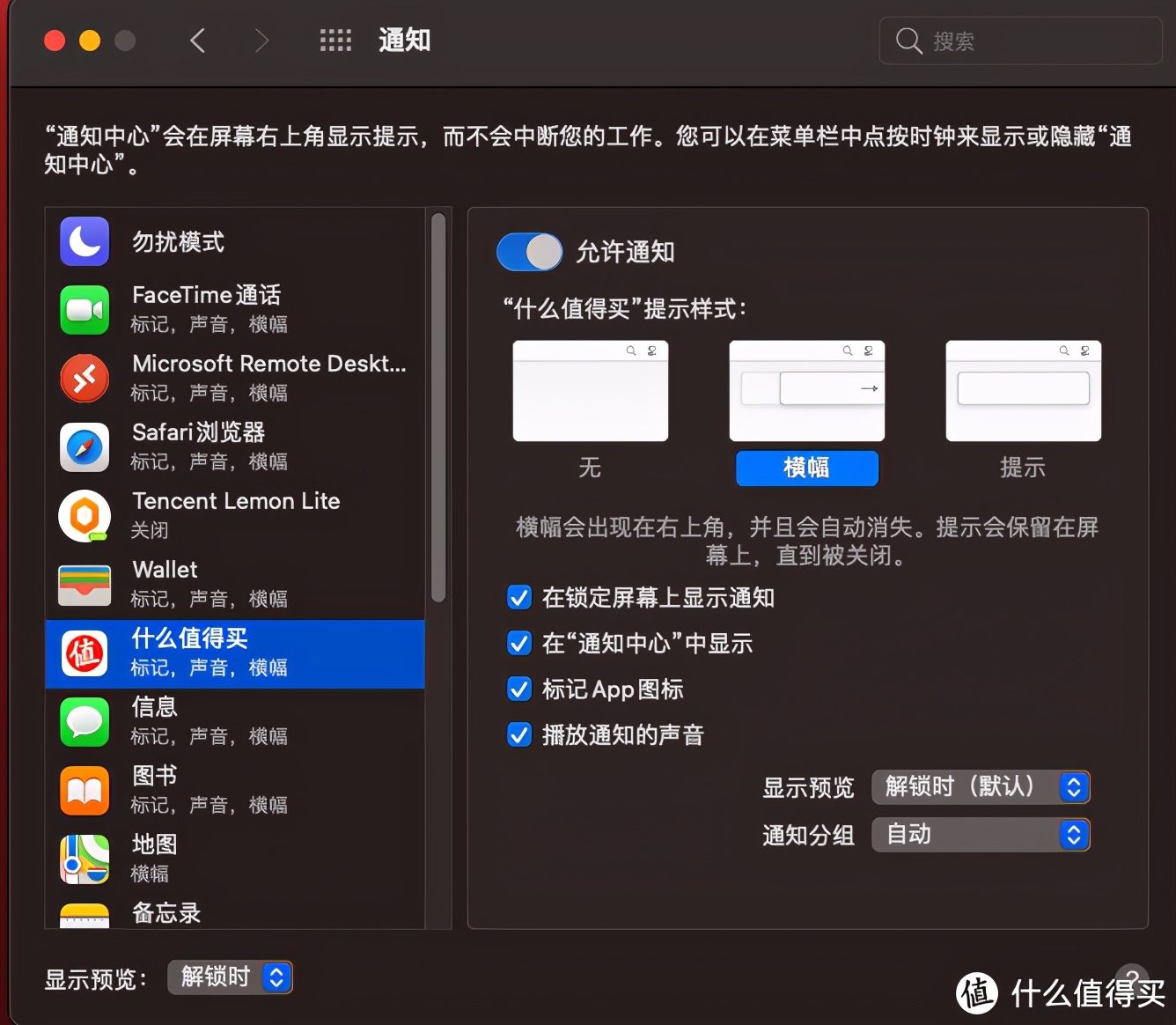The image size is (1176, 1025).
Task: Choose the 无 alert style thumbnail
Action: [x=591, y=391]
